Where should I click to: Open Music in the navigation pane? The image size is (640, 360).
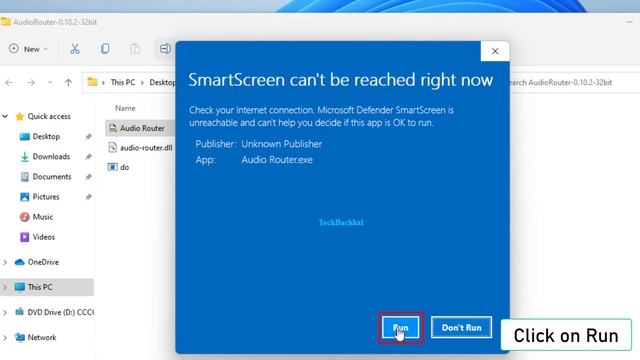42,217
